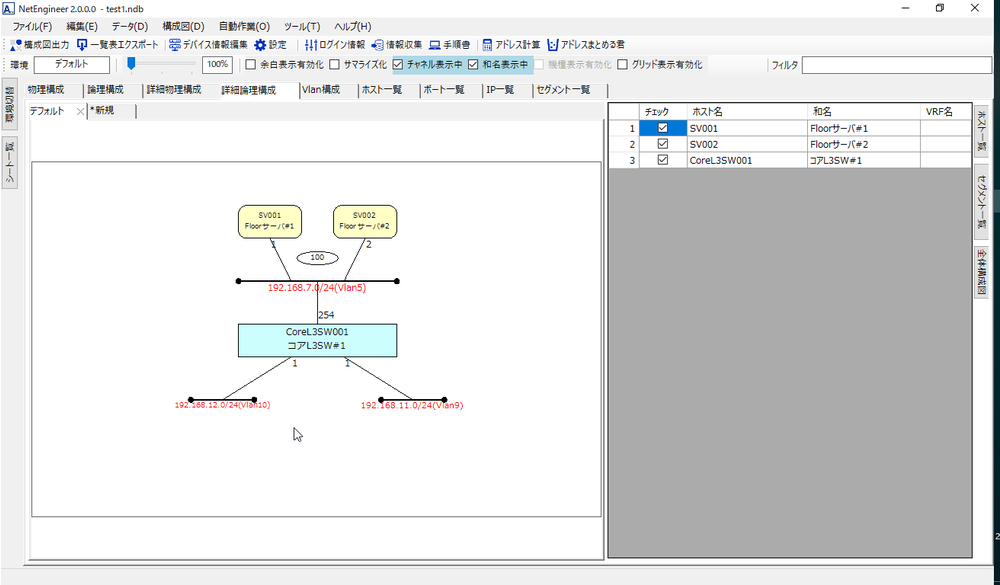This screenshot has height=585, width=1000.
Task: Enable the 余白表示有効化 checkbox
Action: coord(251,65)
